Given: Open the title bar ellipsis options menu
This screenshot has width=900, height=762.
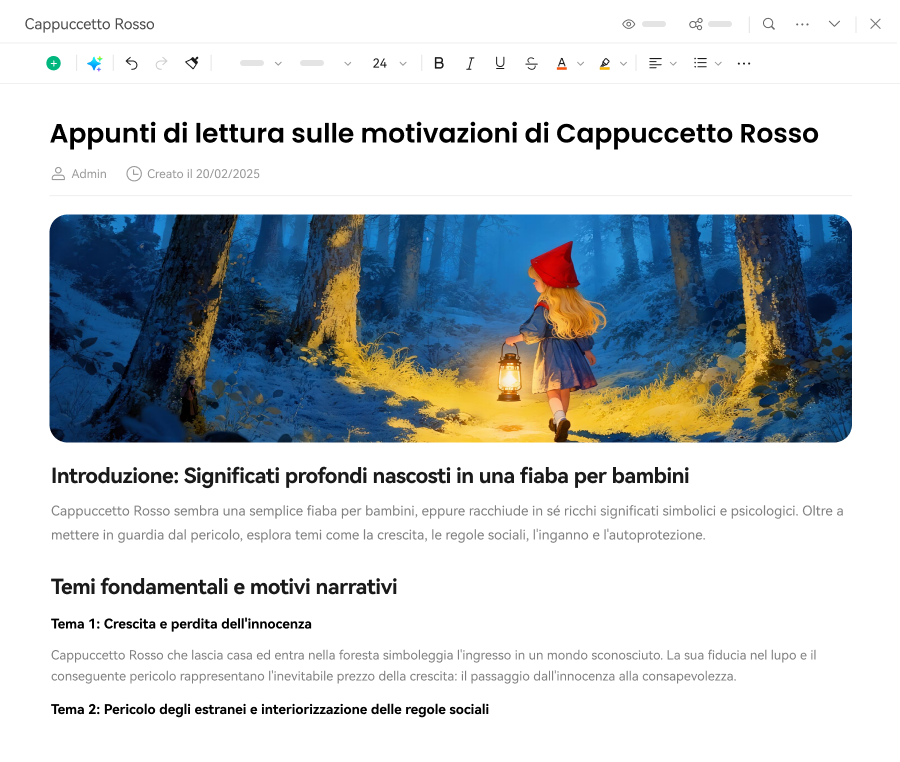Looking at the screenshot, I should point(802,23).
